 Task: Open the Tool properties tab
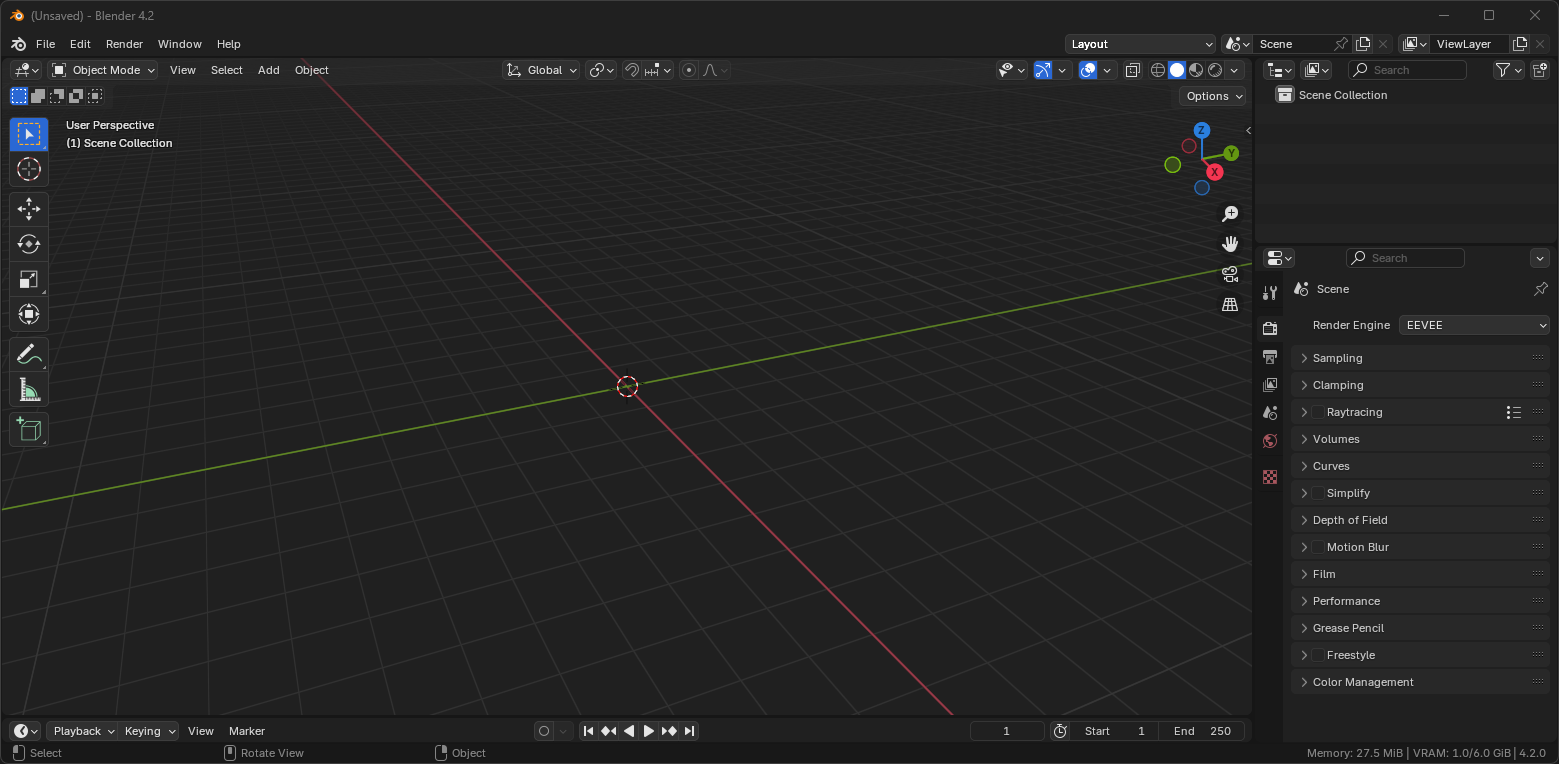click(1270, 293)
